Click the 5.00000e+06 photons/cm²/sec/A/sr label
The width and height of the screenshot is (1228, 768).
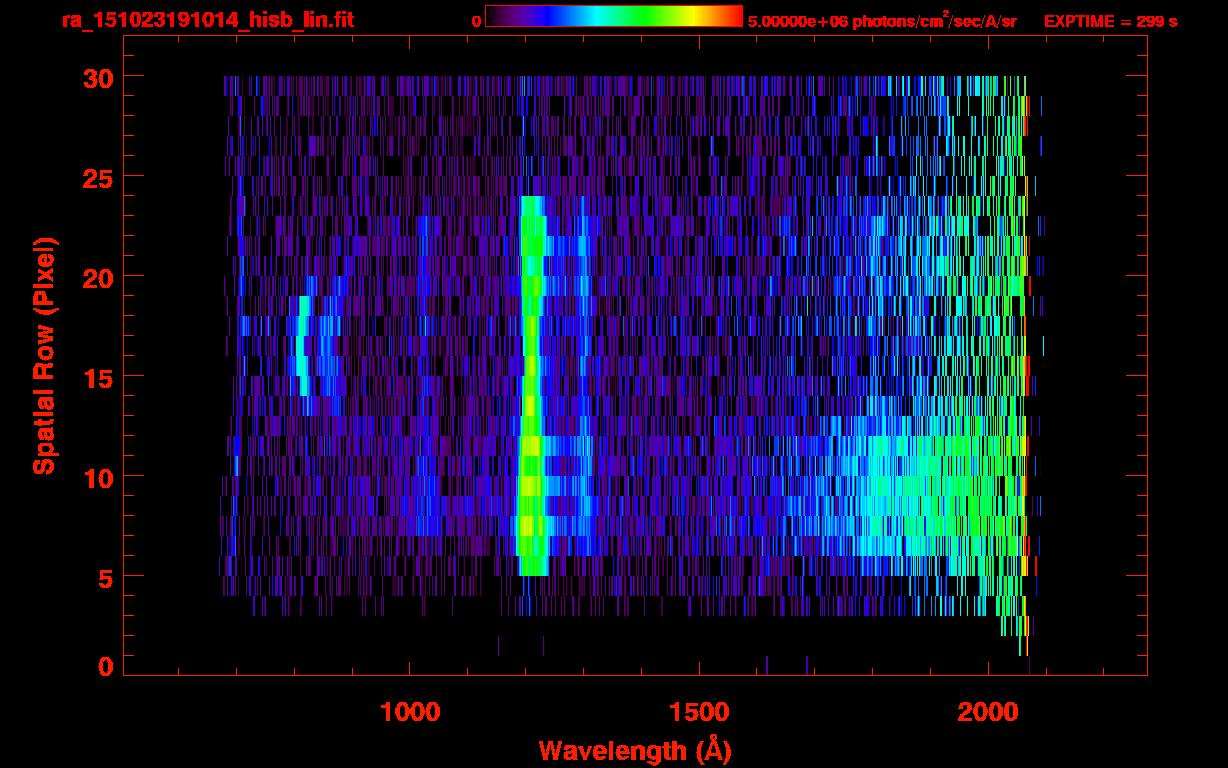pos(882,21)
